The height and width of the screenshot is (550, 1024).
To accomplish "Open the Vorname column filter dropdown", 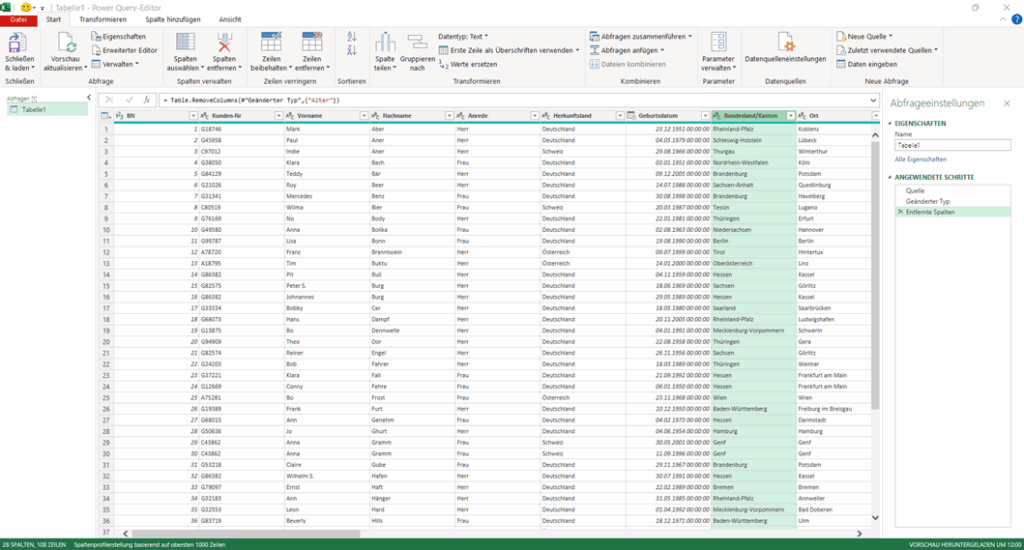I will click(x=362, y=116).
